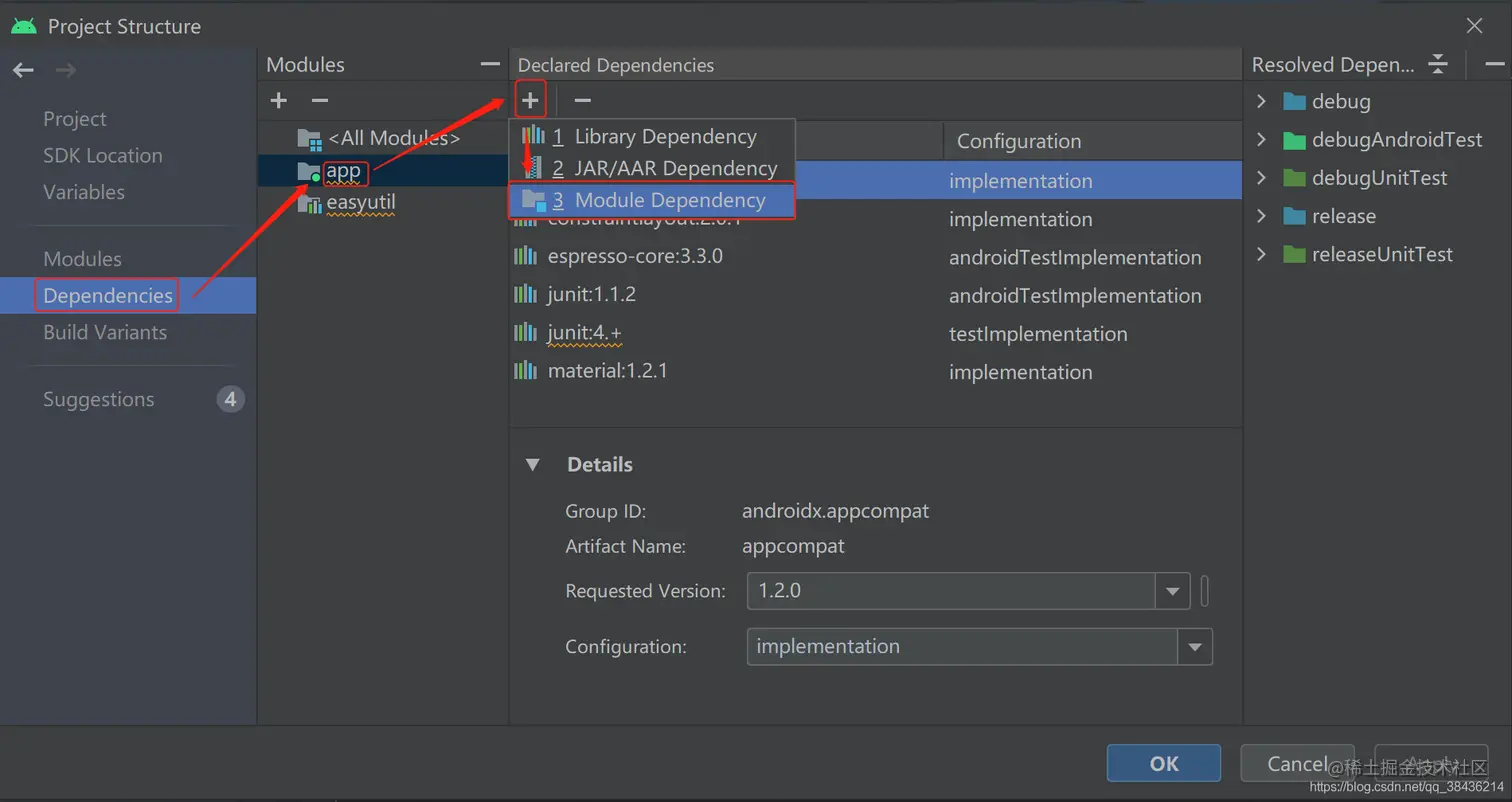Open Configuration dropdown arrow
The image size is (1512, 802).
tap(1195, 647)
